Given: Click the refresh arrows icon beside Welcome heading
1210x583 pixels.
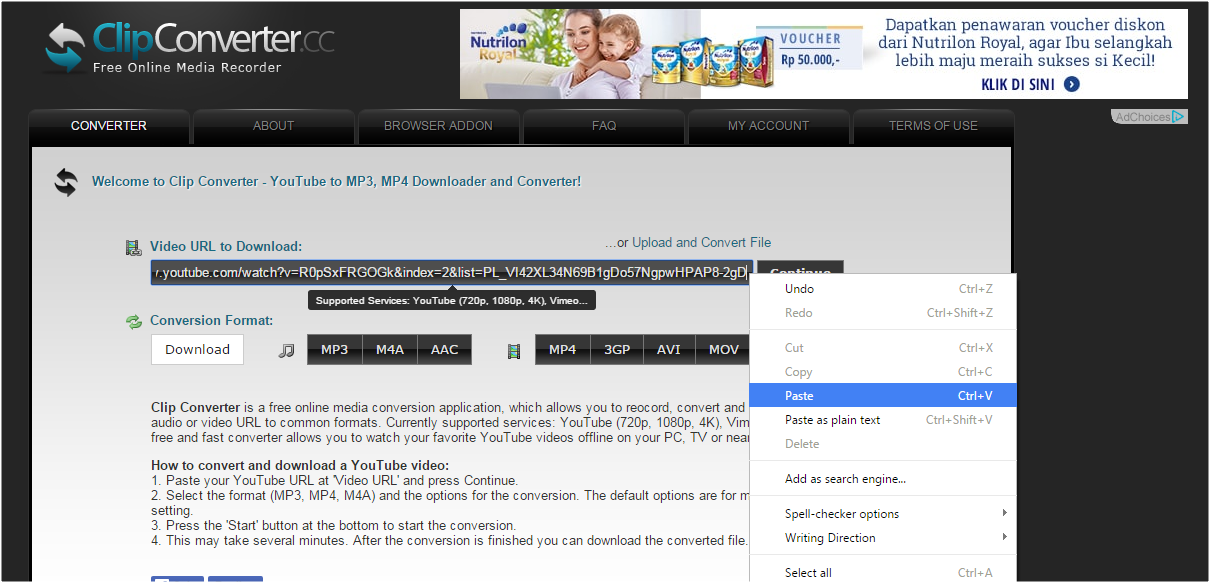Looking at the screenshot, I should [66, 182].
